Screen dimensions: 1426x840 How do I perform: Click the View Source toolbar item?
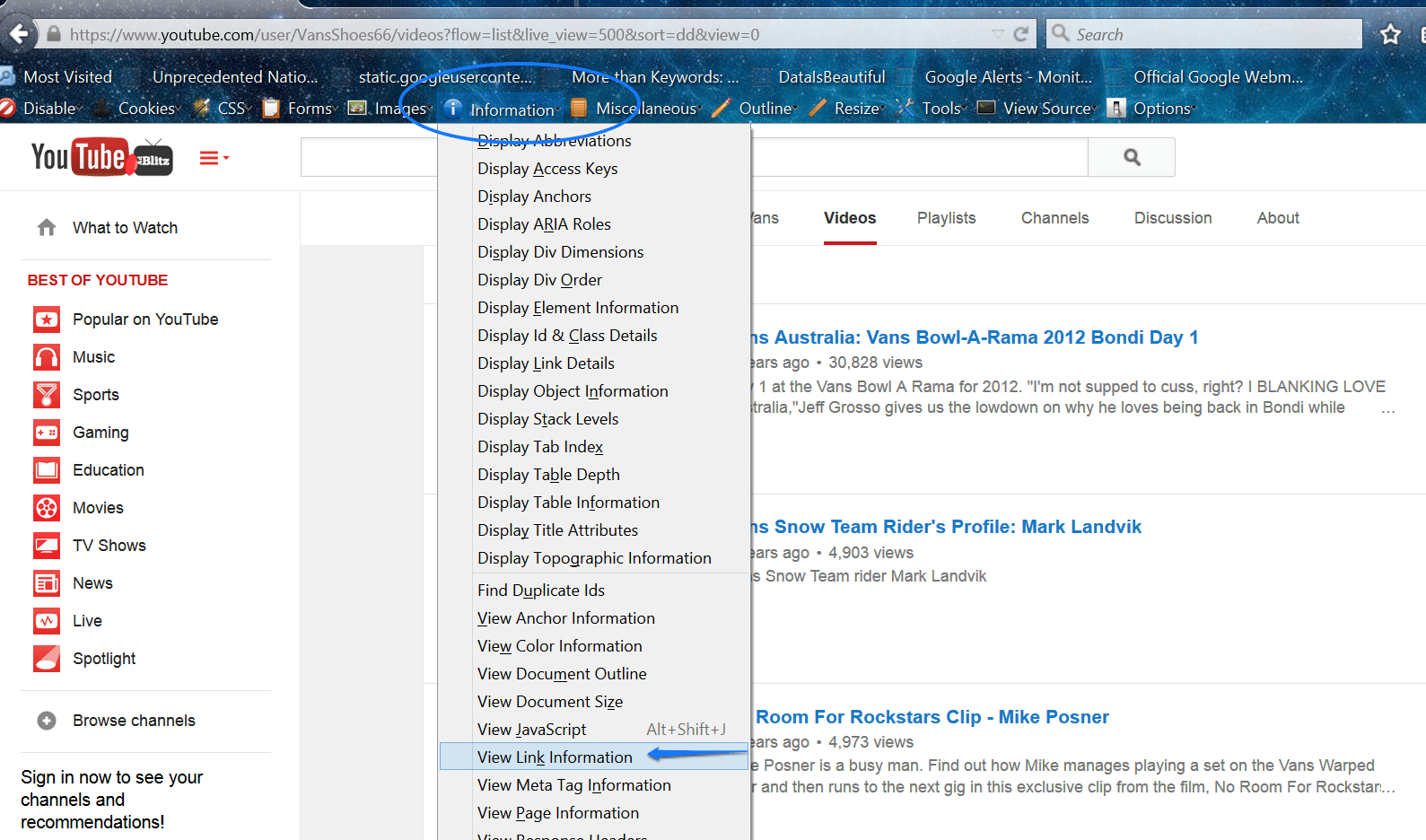click(x=1037, y=109)
